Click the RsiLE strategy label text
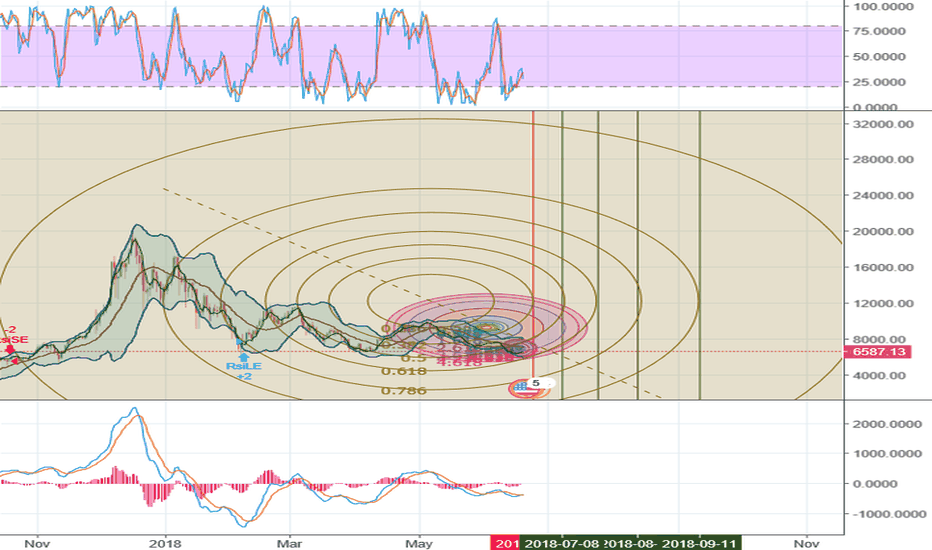932x550 pixels. pyautogui.click(x=244, y=366)
